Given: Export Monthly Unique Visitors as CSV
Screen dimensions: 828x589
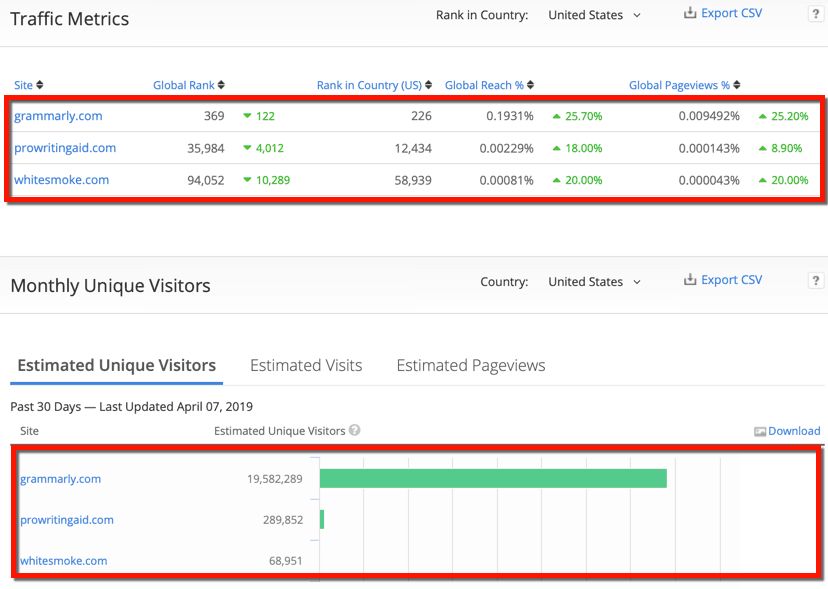Looking at the screenshot, I should click(723, 280).
